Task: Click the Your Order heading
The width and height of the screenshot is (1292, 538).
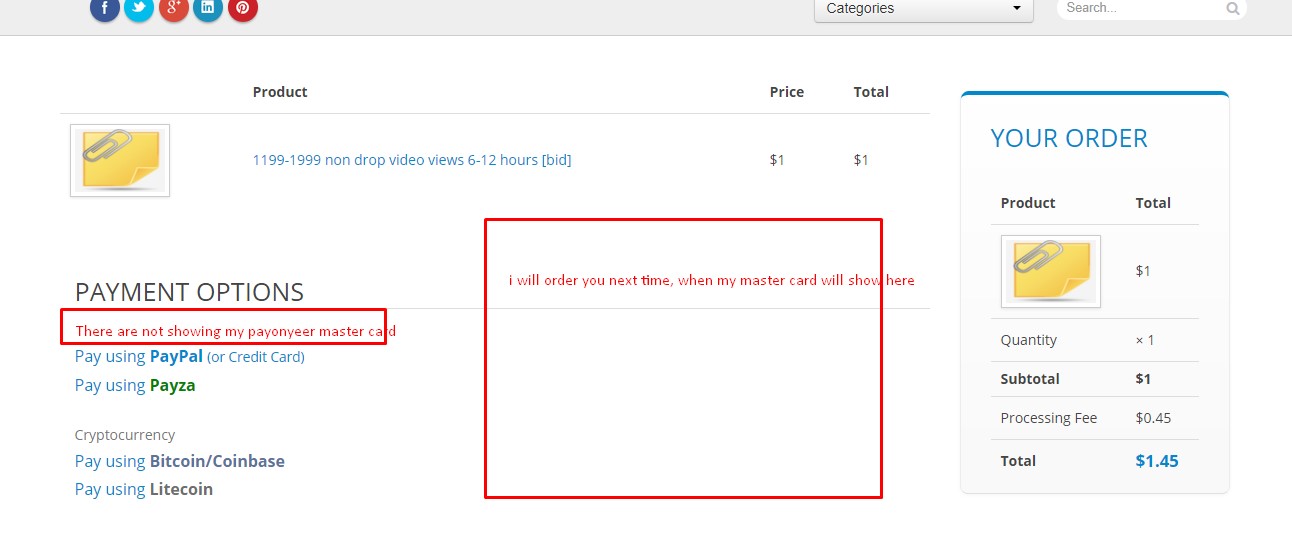Action: 1069,138
